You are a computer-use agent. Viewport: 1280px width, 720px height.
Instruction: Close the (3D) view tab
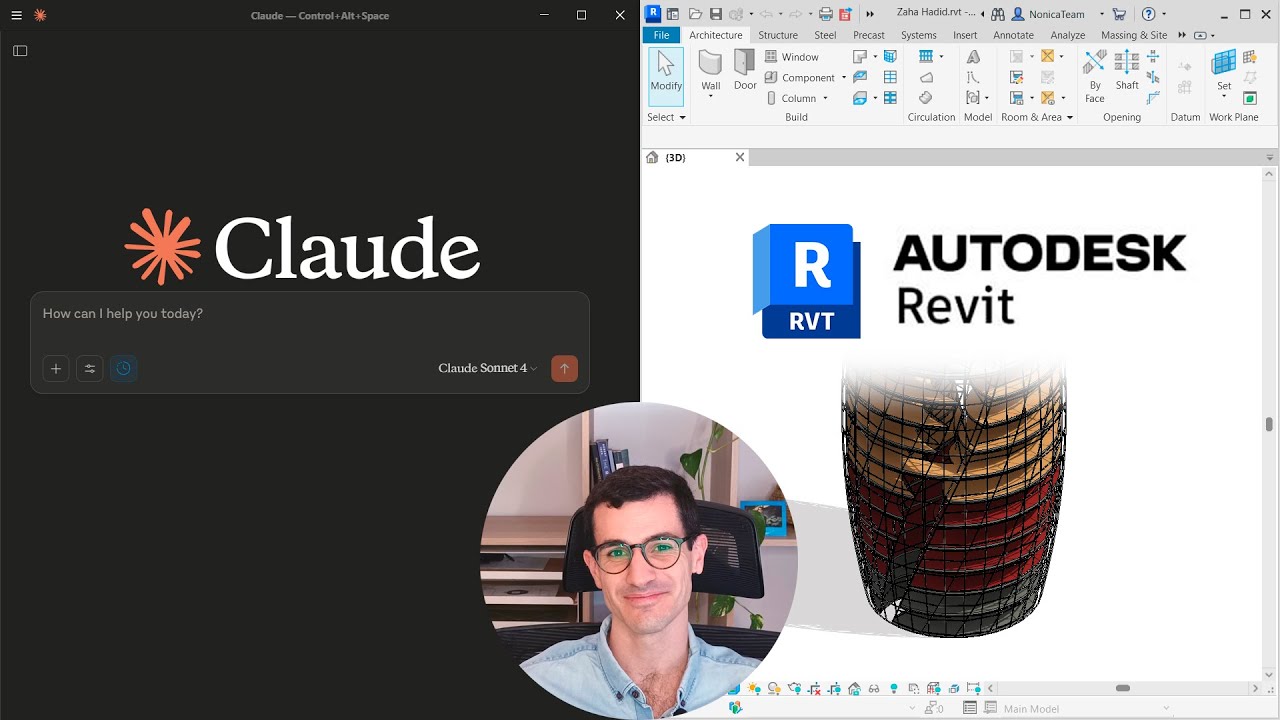pos(740,157)
